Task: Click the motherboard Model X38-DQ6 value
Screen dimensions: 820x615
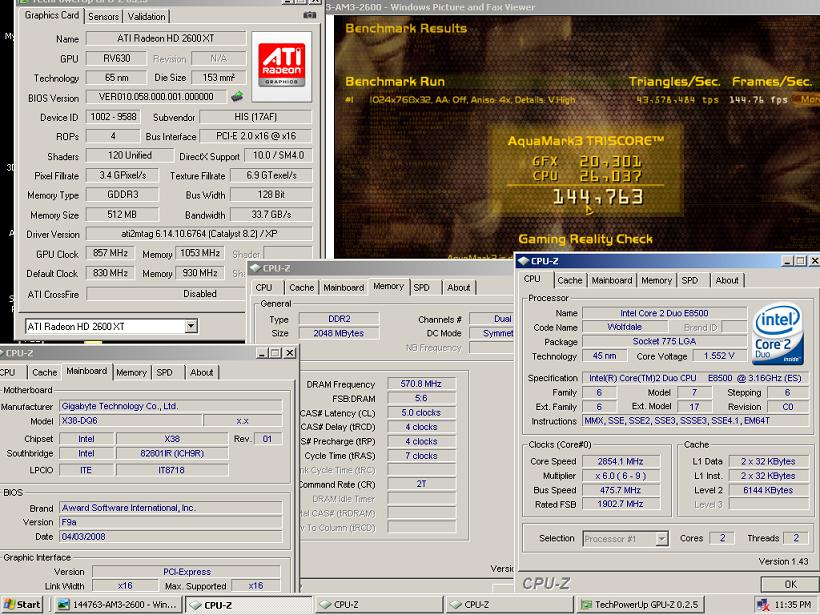Action: [131, 420]
